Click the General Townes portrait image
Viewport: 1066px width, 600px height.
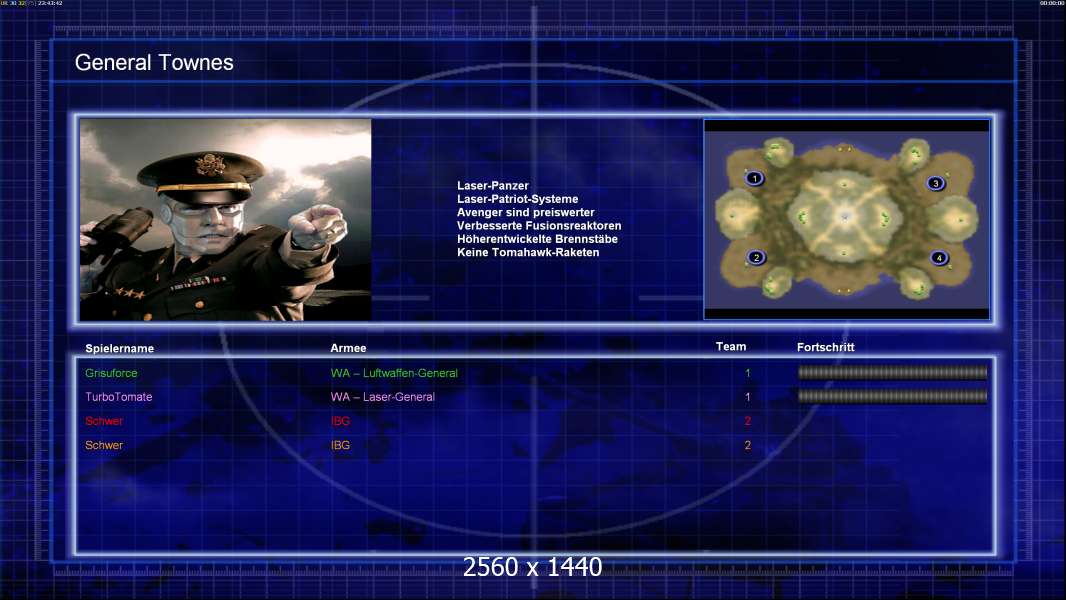[226, 219]
